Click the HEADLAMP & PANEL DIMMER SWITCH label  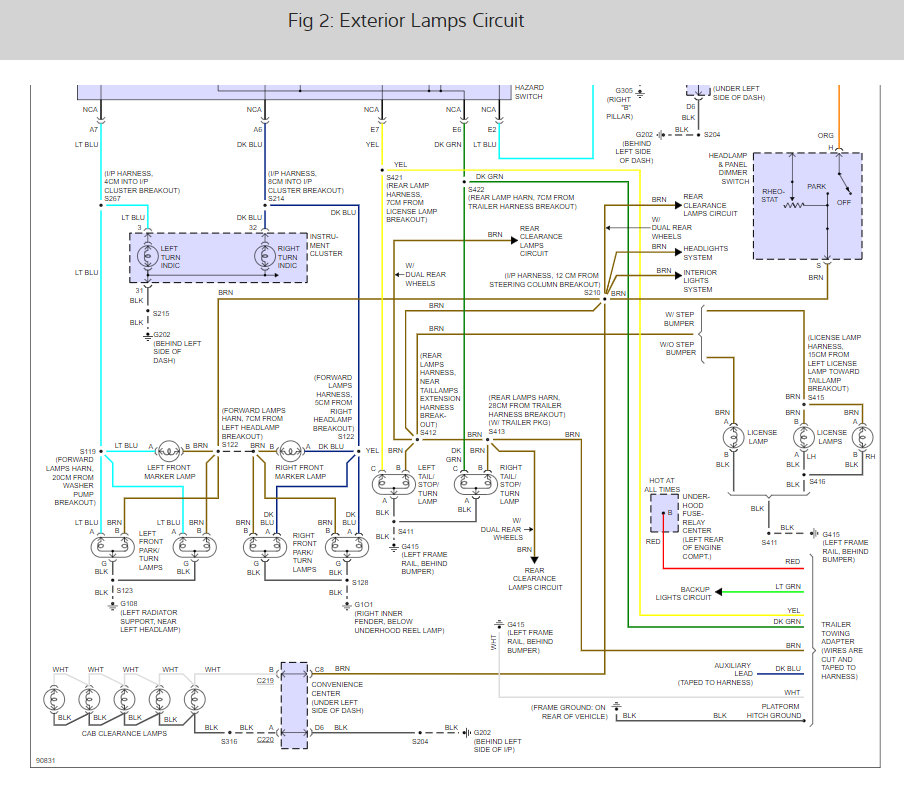(728, 168)
